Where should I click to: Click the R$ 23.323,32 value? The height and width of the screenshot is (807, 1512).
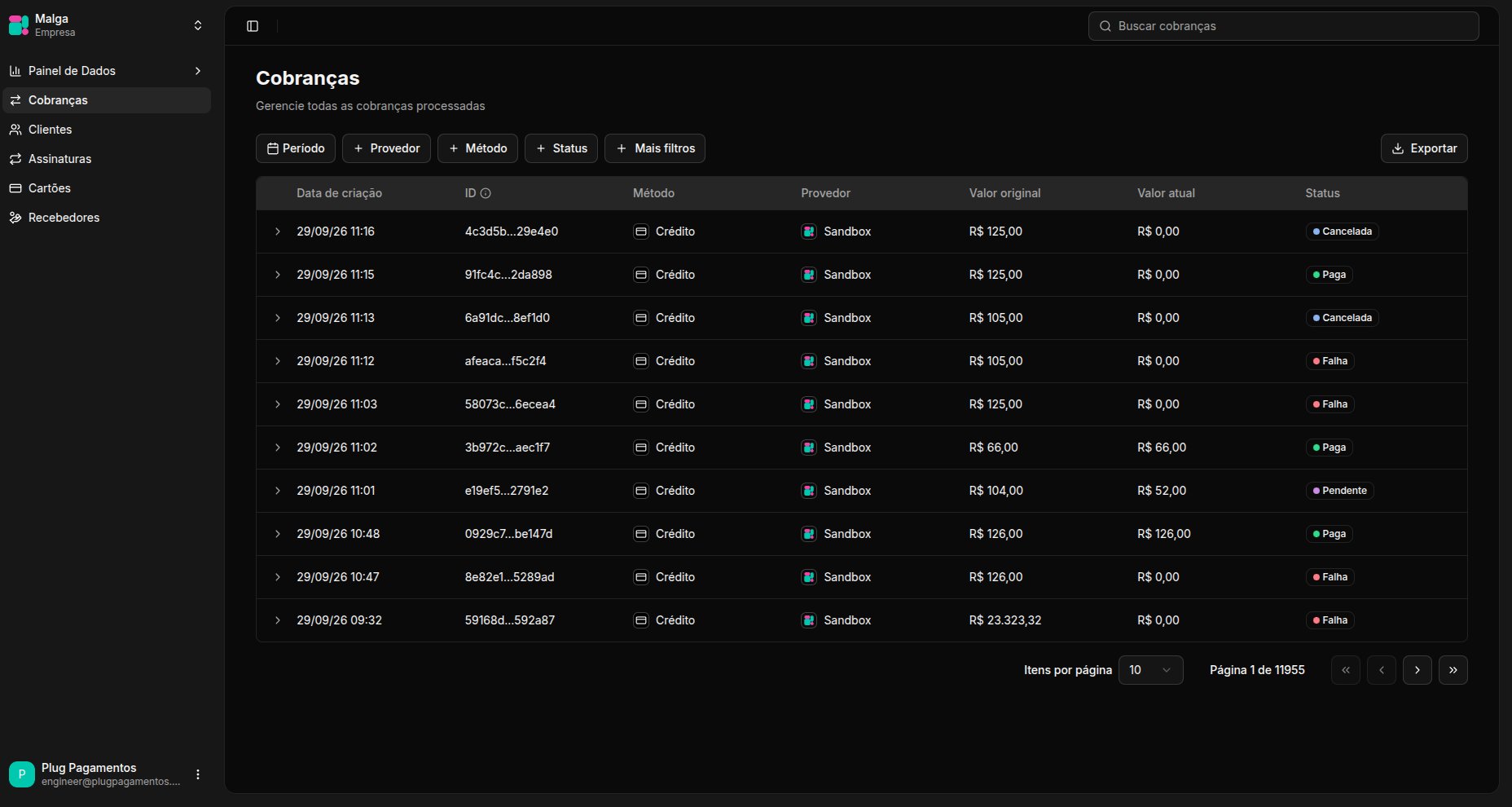[1005, 620]
